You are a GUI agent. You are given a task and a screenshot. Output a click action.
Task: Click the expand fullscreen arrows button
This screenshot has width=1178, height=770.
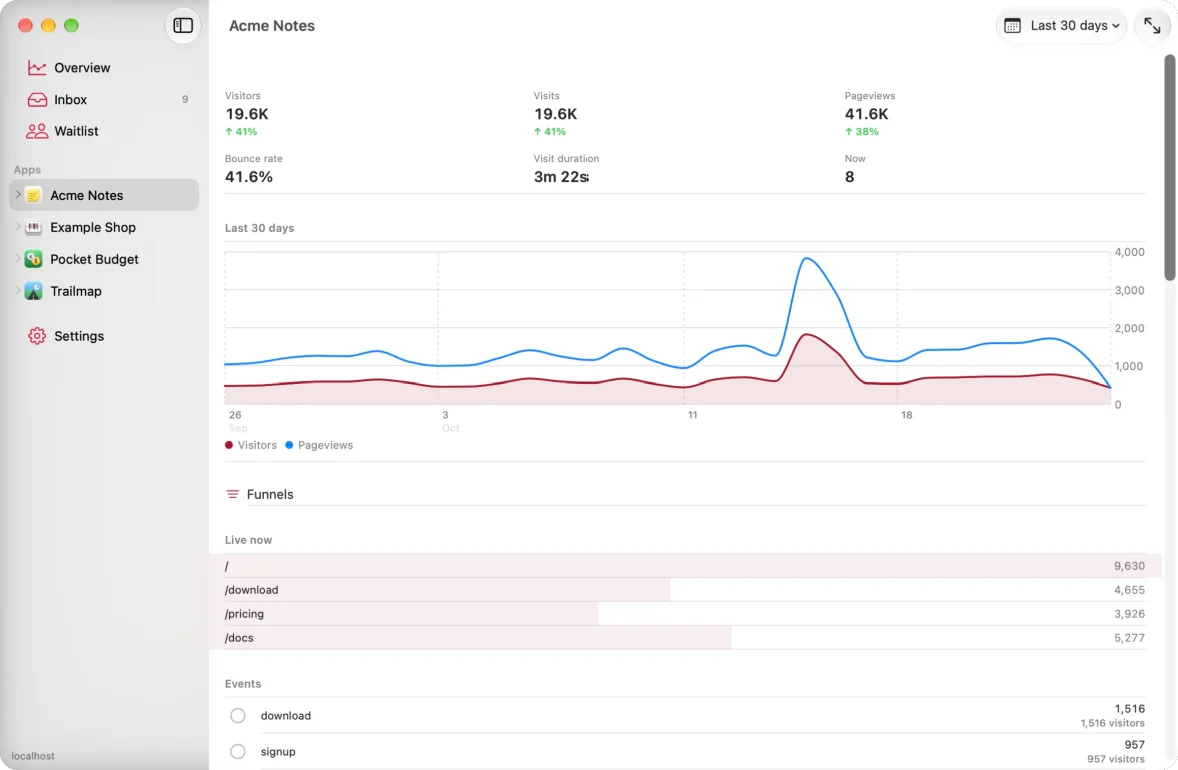pyautogui.click(x=1152, y=26)
